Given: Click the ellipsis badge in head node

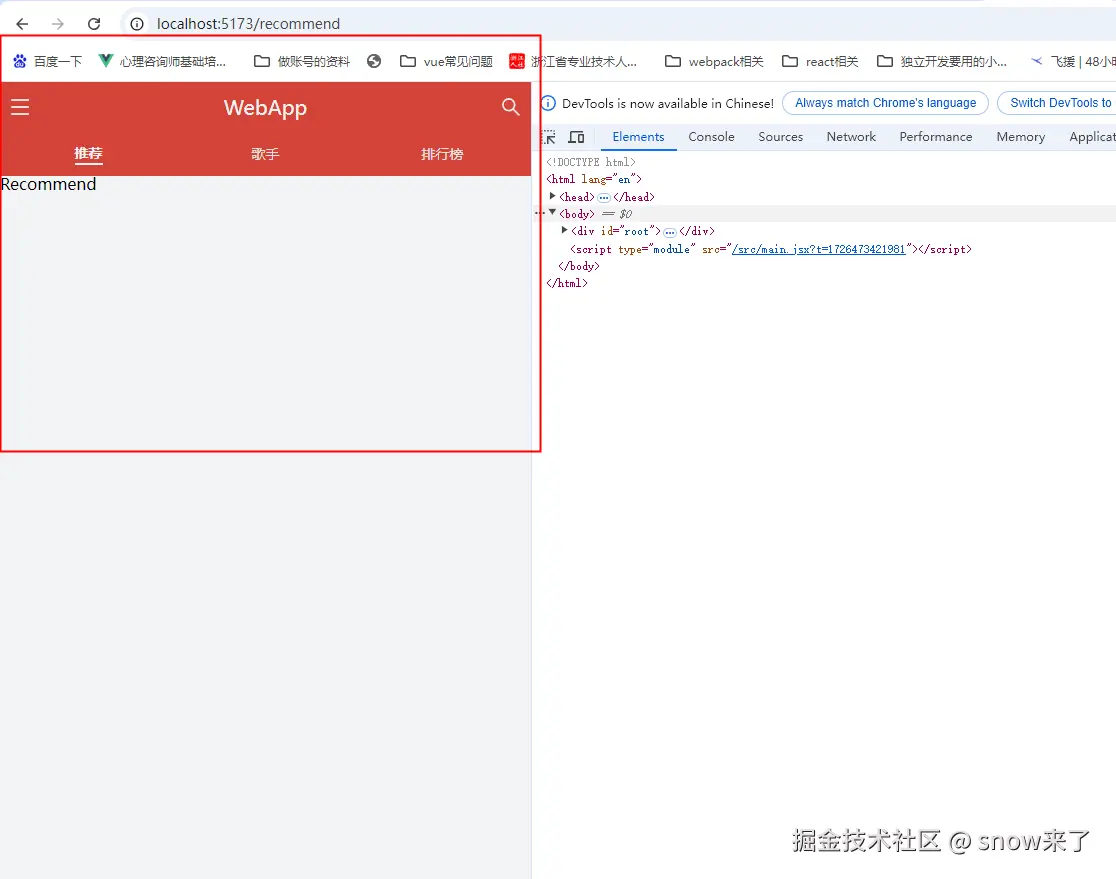Looking at the screenshot, I should 604,197.
